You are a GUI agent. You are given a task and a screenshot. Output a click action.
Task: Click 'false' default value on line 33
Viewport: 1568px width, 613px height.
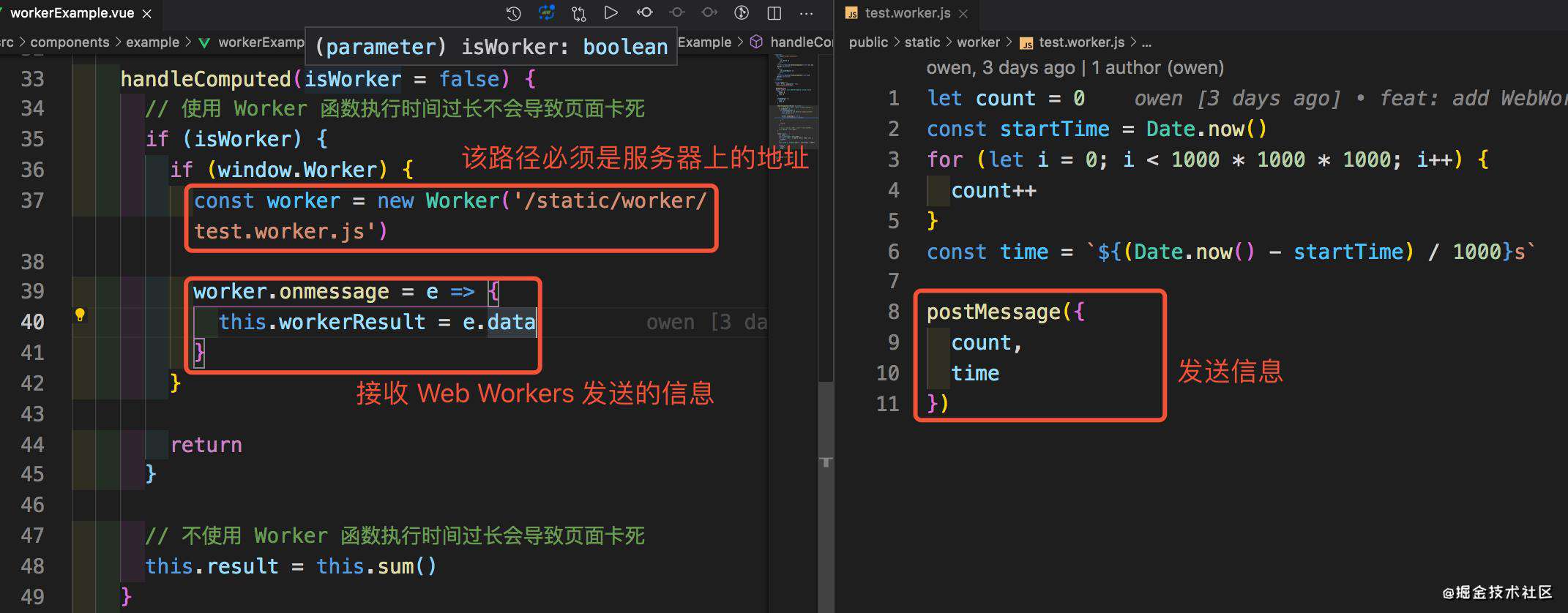point(468,79)
